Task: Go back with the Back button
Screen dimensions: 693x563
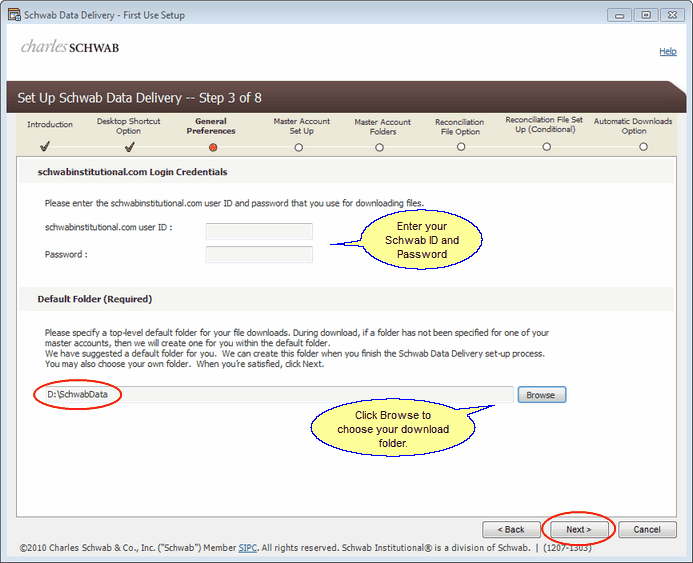Action: click(x=511, y=529)
